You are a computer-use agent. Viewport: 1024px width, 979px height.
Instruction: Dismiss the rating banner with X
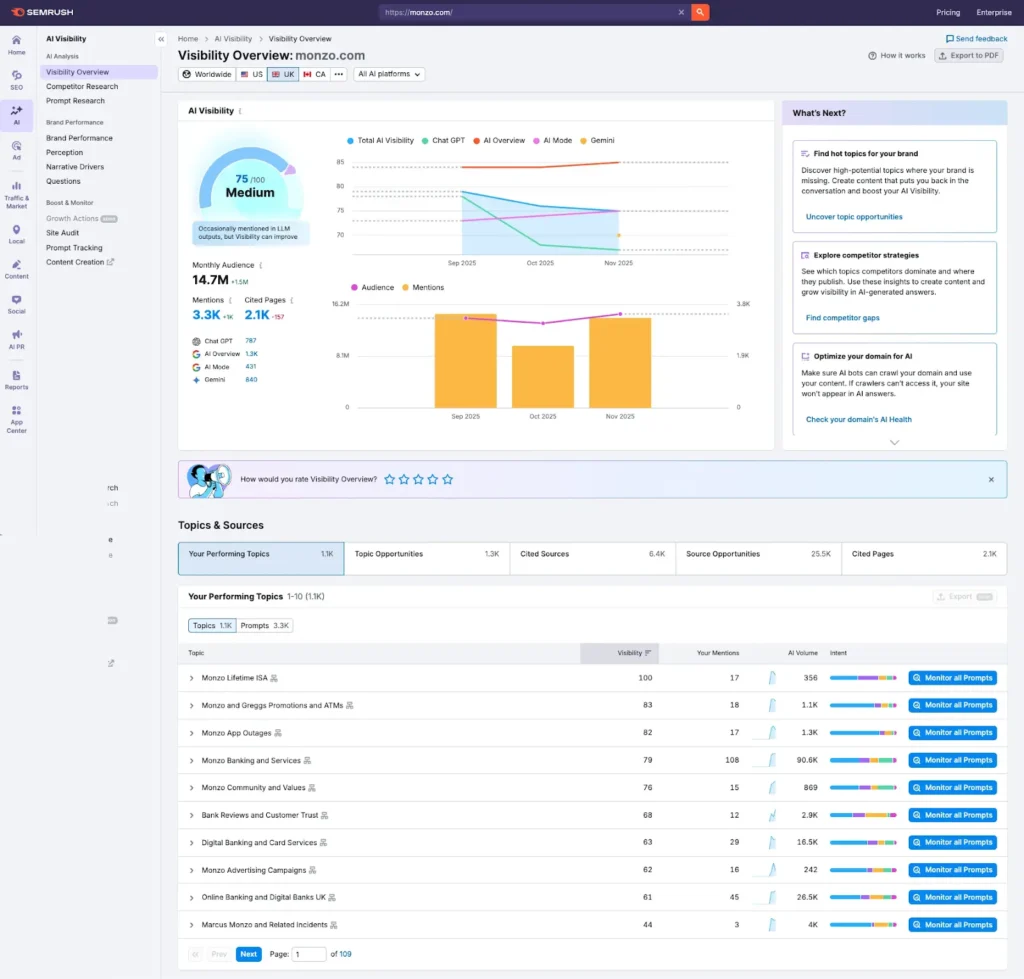991,479
